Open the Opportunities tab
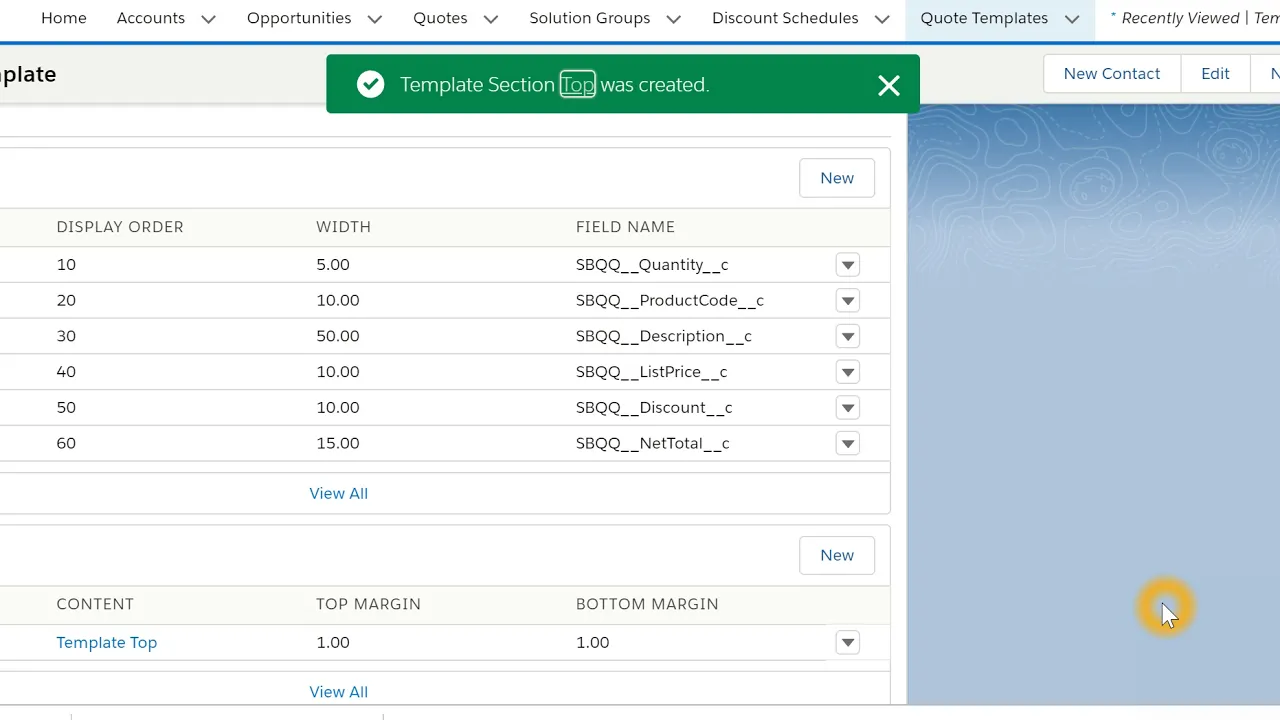Viewport: 1280px width, 720px height. click(299, 18)
